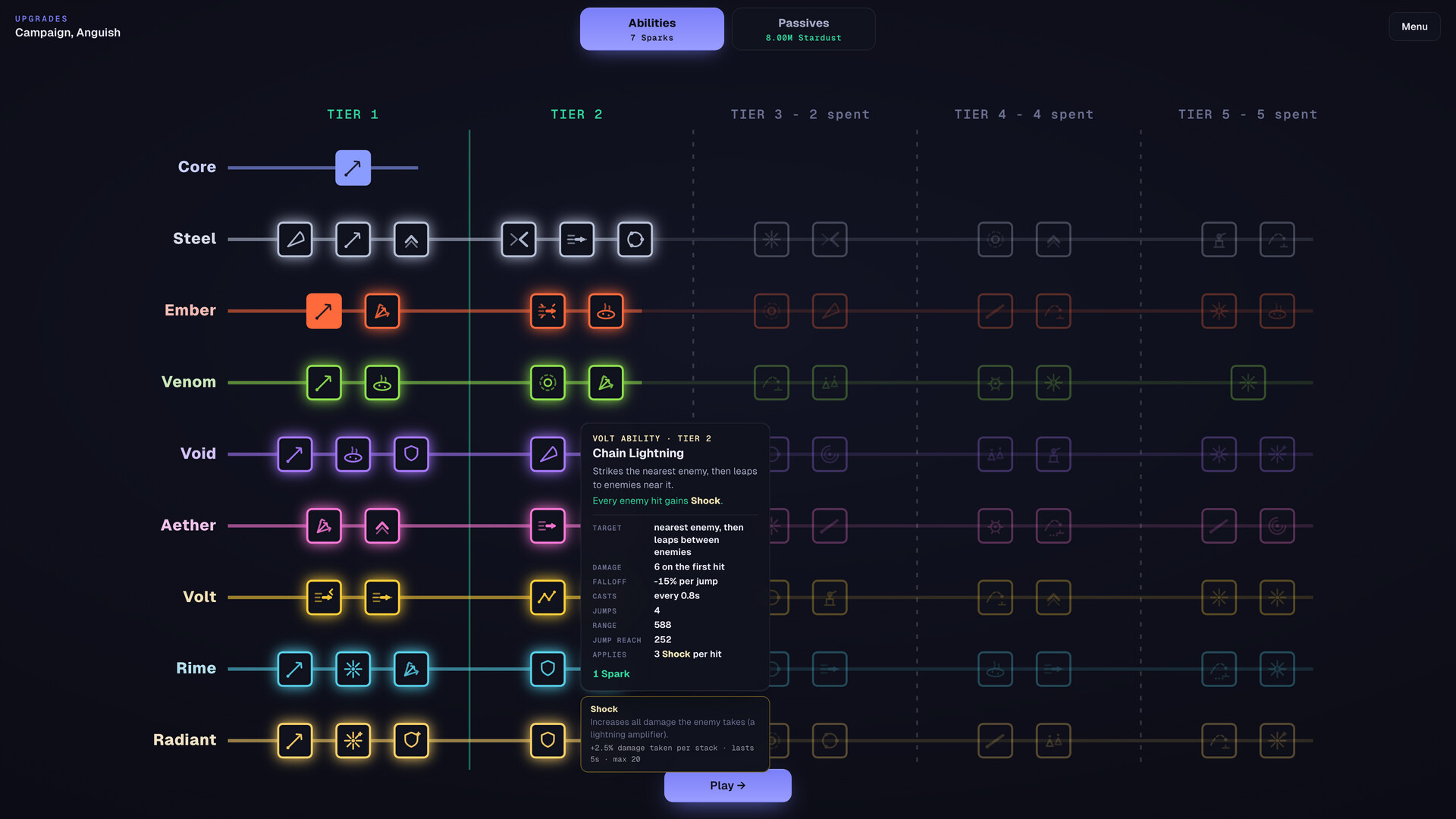Select the single locked Venom Tier 5 icon
This screenshot has height=819, width=1456.
(x=1248, y=383)
